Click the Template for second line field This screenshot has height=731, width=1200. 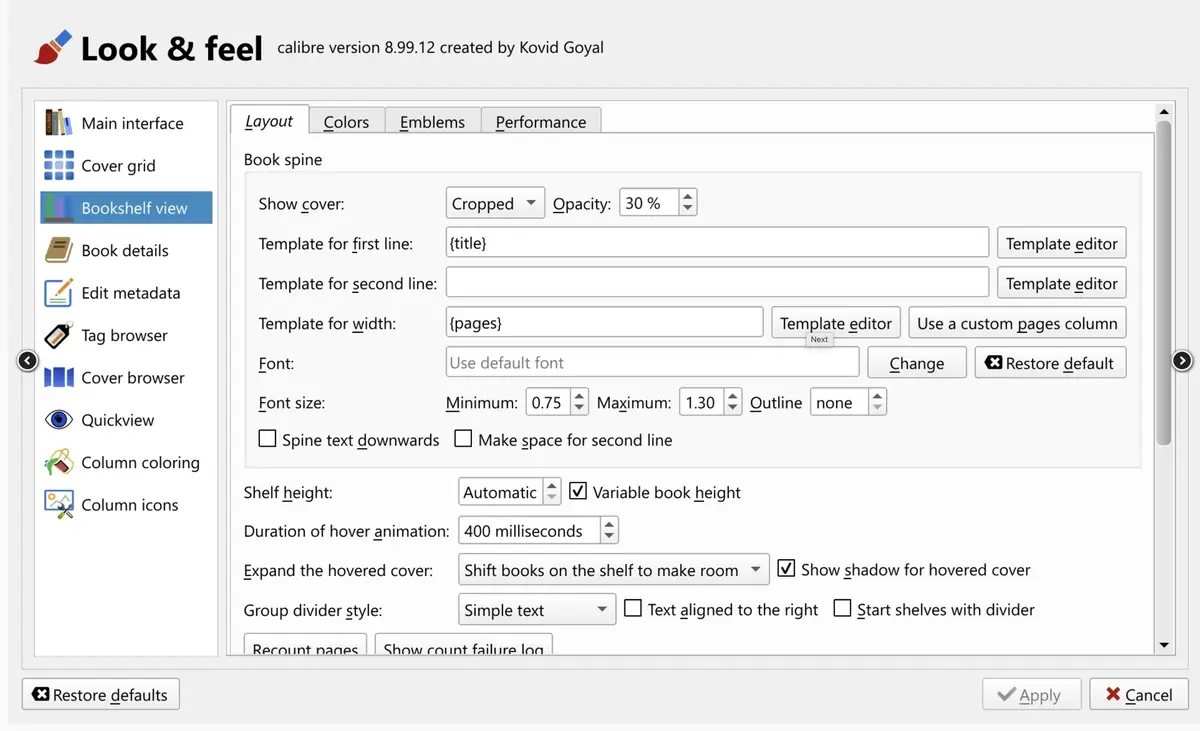716,283
